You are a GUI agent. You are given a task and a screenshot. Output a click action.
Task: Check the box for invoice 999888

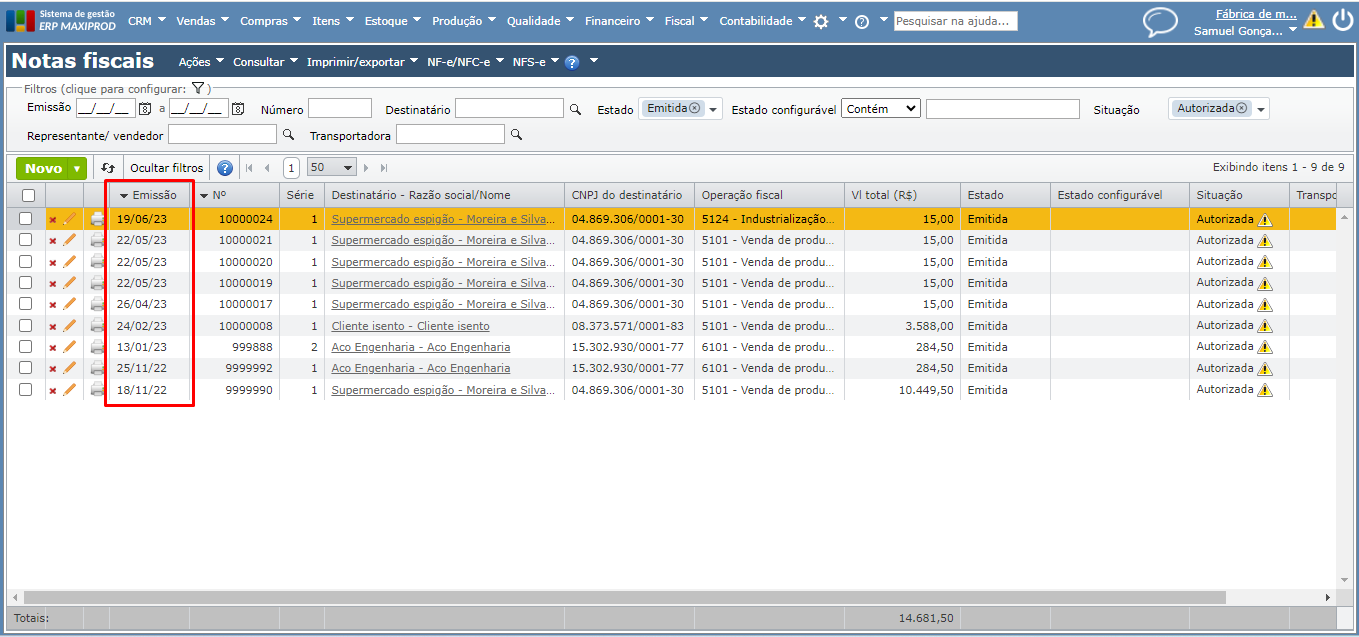(26, 347)
